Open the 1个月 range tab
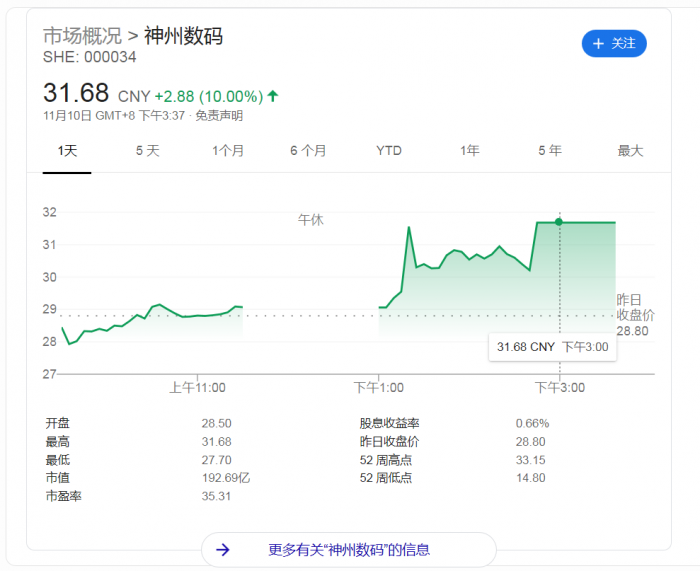Viewport: 700px width, 571px height. [x=228, y=151]
